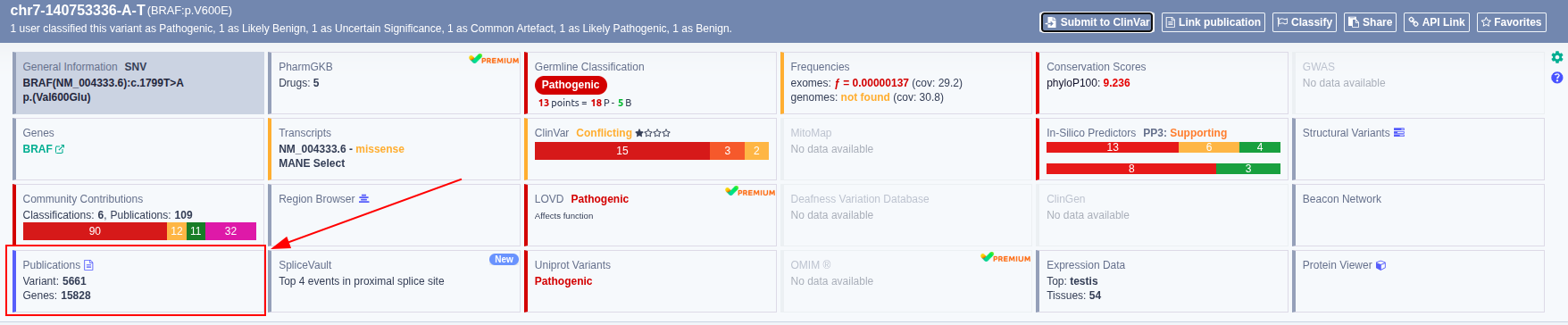Open the green settings gear icon
This screenshot has width=1568, height=325.
coord(1557,57)
